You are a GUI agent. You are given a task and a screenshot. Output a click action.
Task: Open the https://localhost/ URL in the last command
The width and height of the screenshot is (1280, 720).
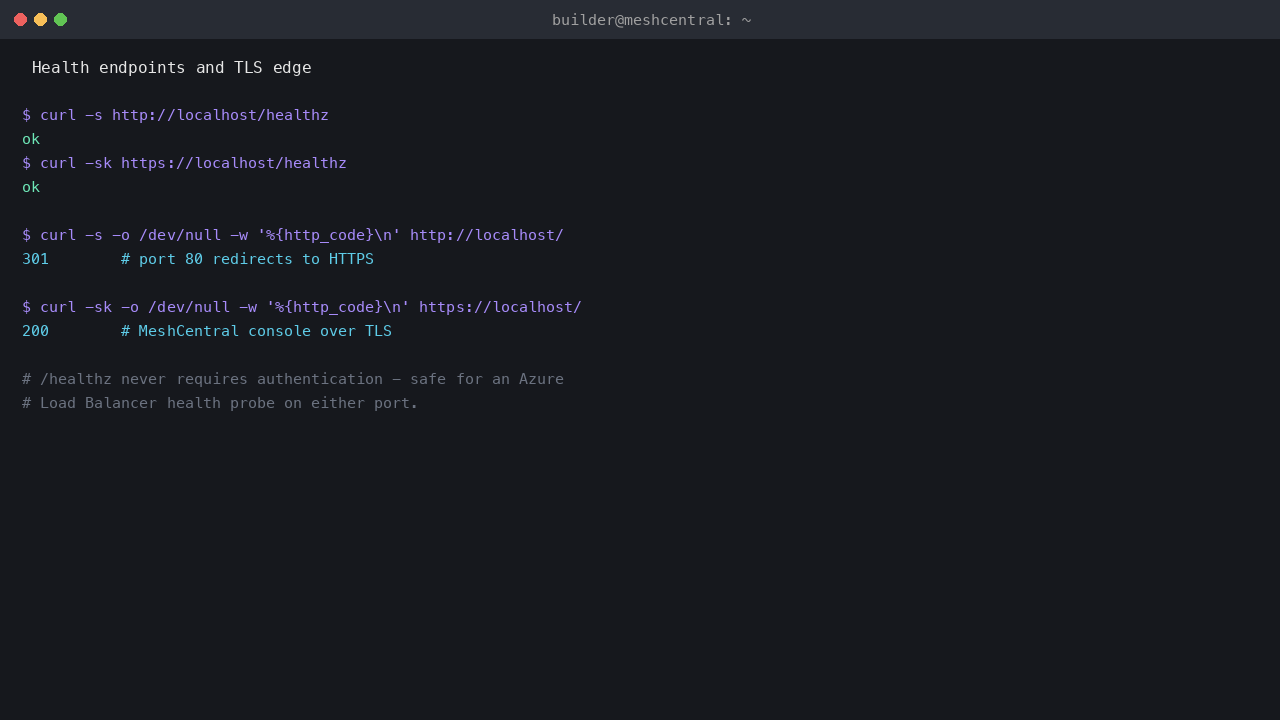point(500,307)
